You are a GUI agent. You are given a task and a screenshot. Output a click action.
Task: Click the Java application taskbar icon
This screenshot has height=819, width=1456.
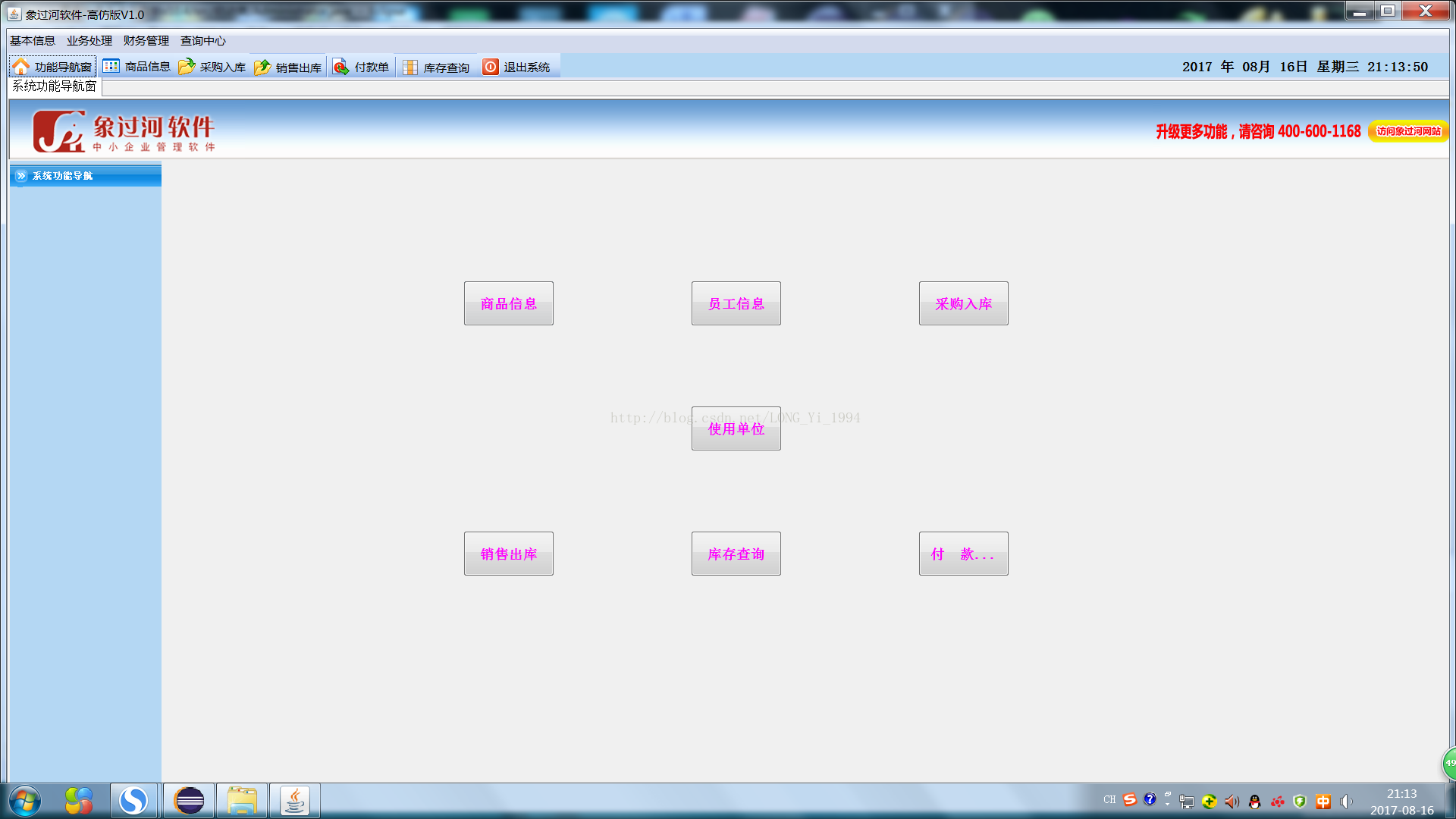click(295, 801)
